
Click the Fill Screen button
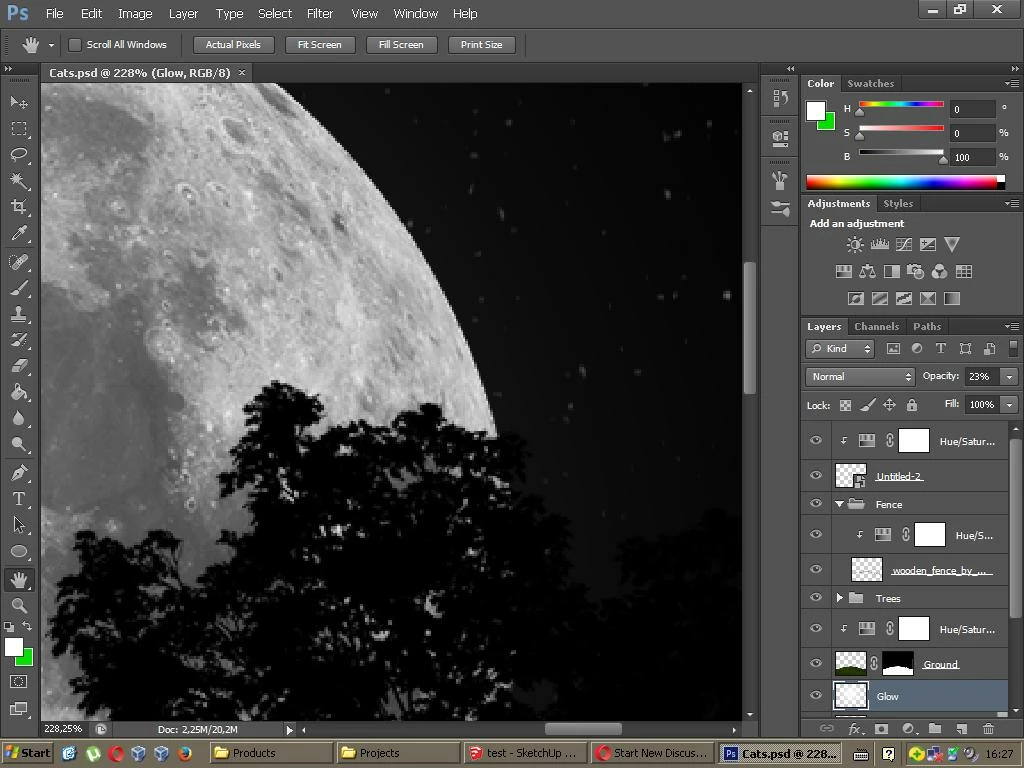click(401, 45)
